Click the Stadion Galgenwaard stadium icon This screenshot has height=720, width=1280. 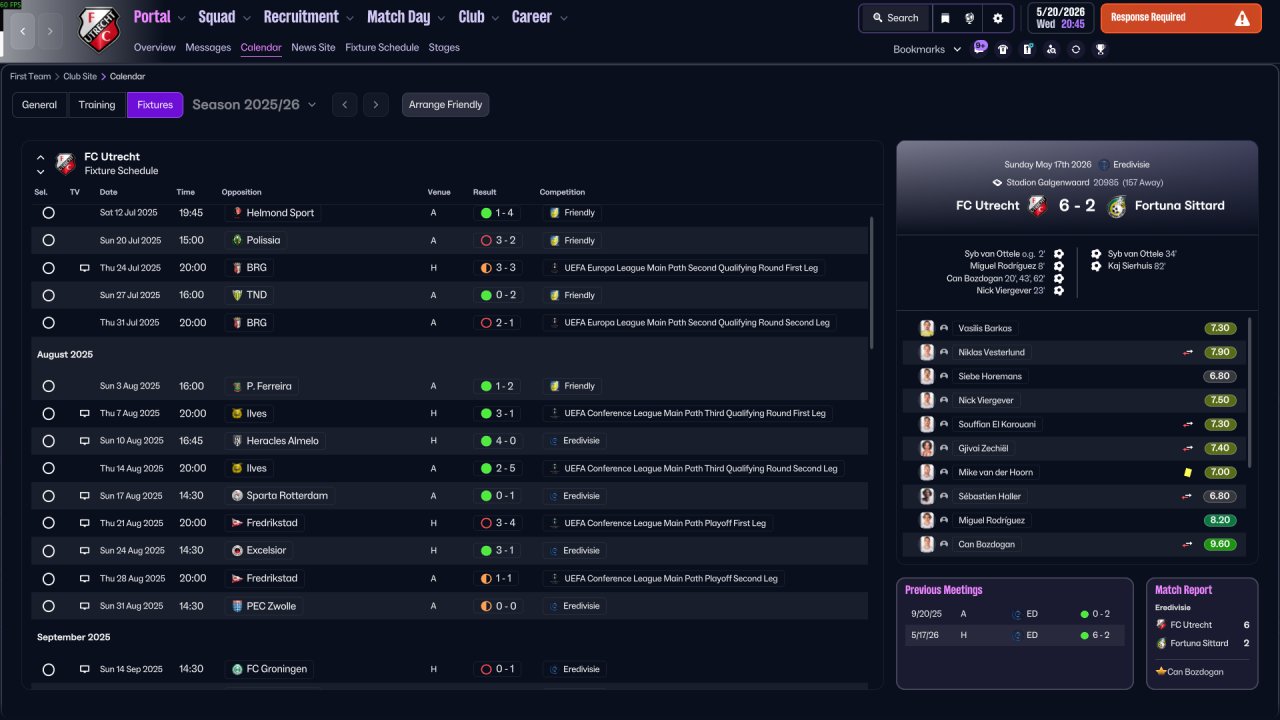point(997,183)
